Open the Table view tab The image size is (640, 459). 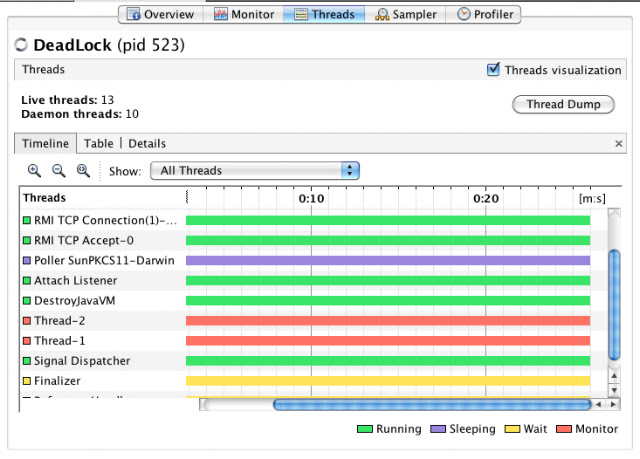(x=98, y=144)
